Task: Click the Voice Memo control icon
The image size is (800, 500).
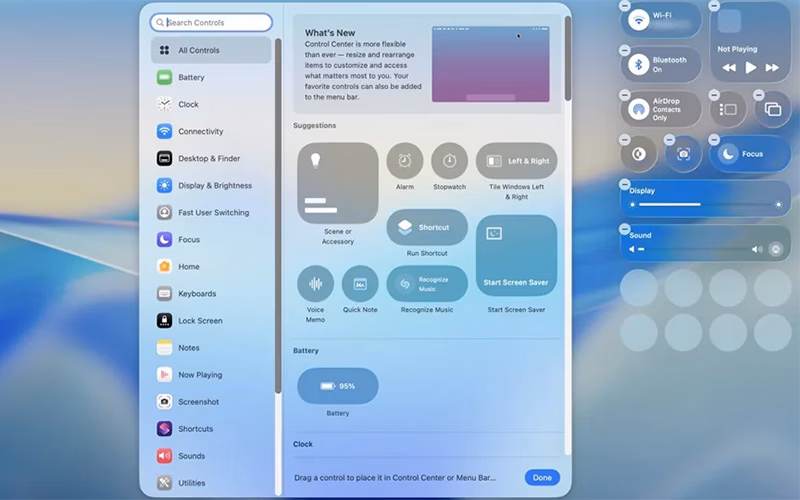Action: [316, 284]
